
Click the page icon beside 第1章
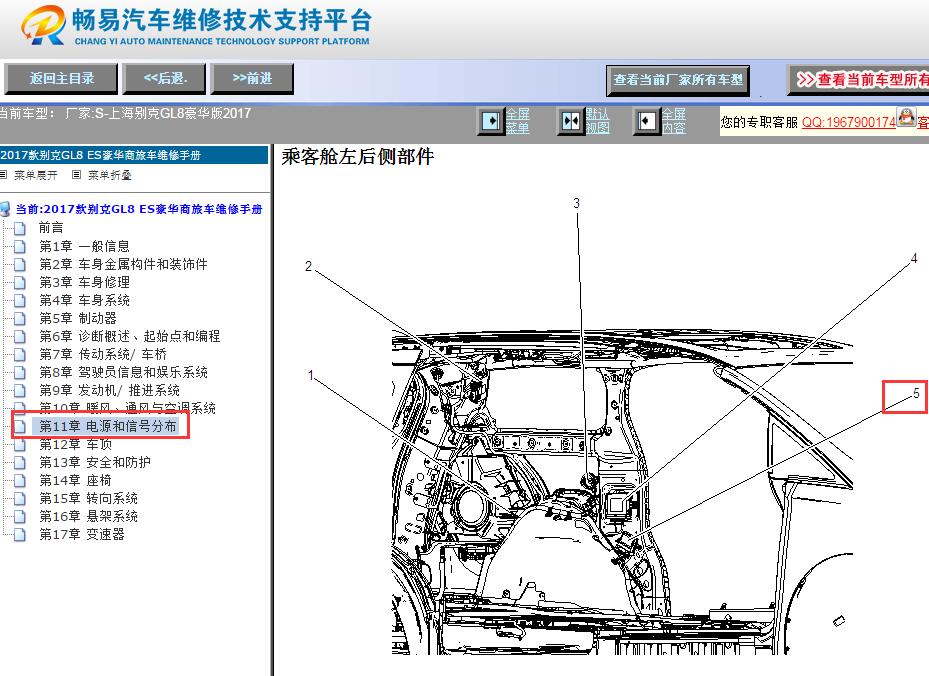(20, 246)
